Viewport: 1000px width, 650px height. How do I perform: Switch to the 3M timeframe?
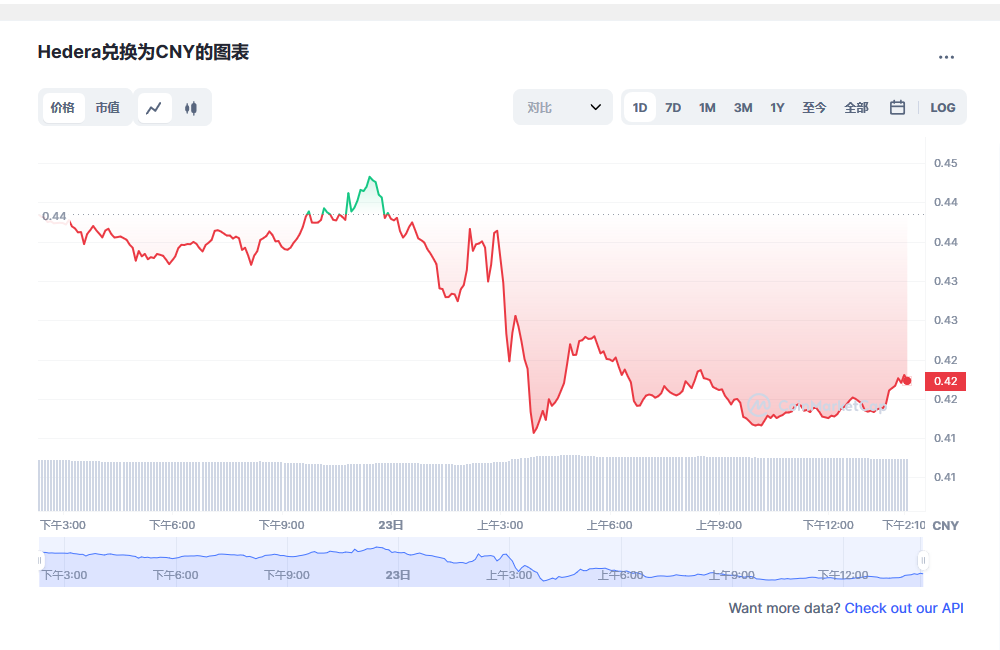coord(742,107)
